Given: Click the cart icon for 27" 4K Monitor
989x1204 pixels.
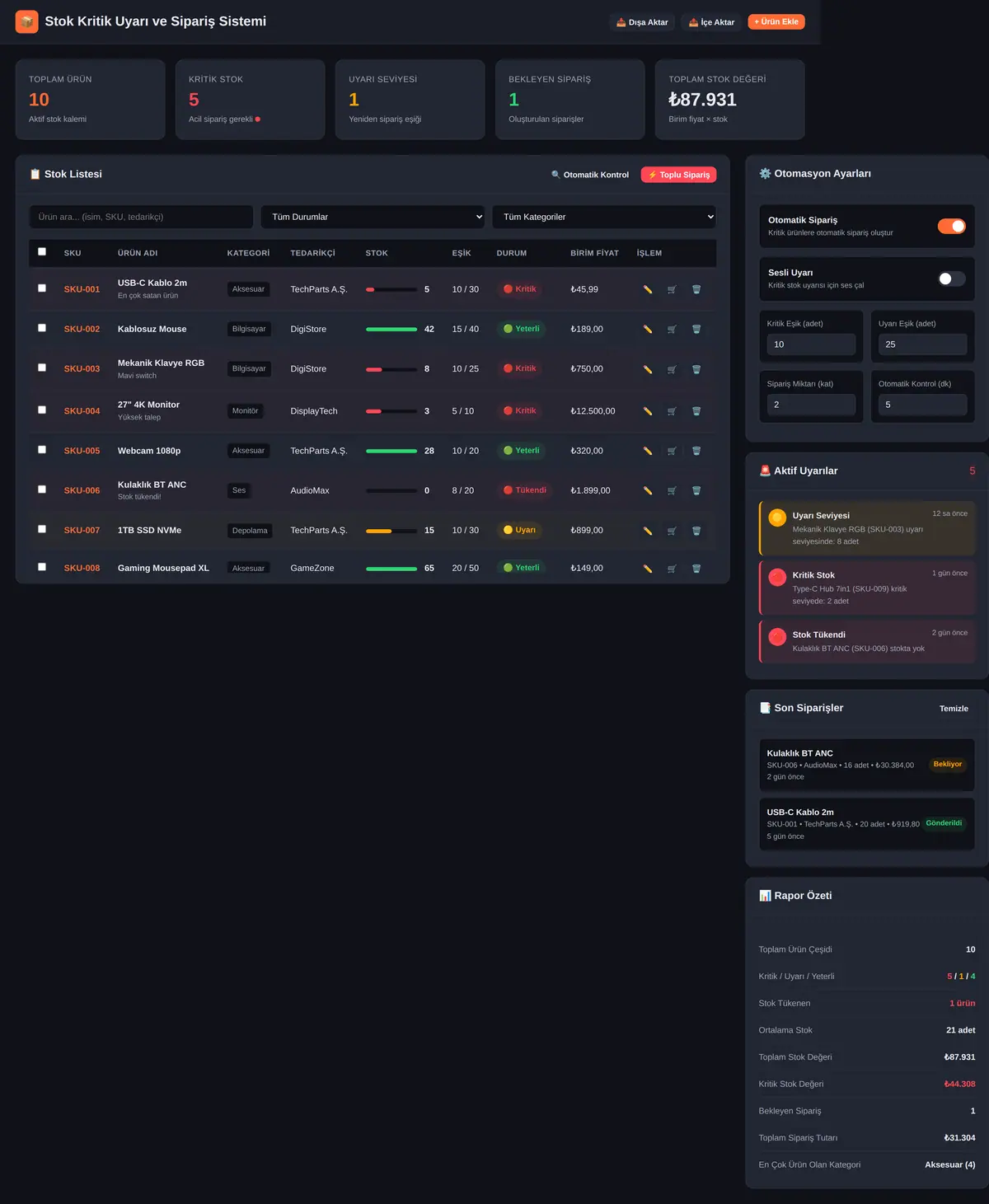Looking at the screenshot, I should [672, 411].
